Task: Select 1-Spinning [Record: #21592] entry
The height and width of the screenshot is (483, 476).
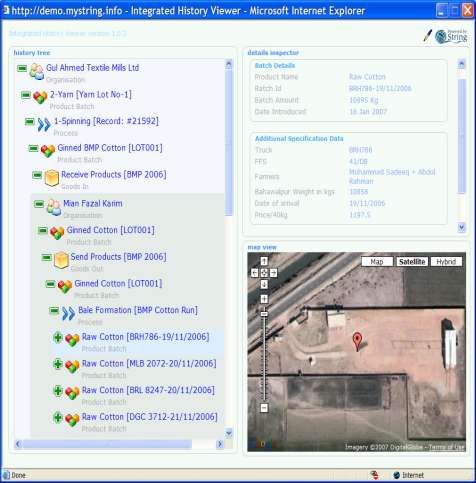Action: [x=106, y=121]
